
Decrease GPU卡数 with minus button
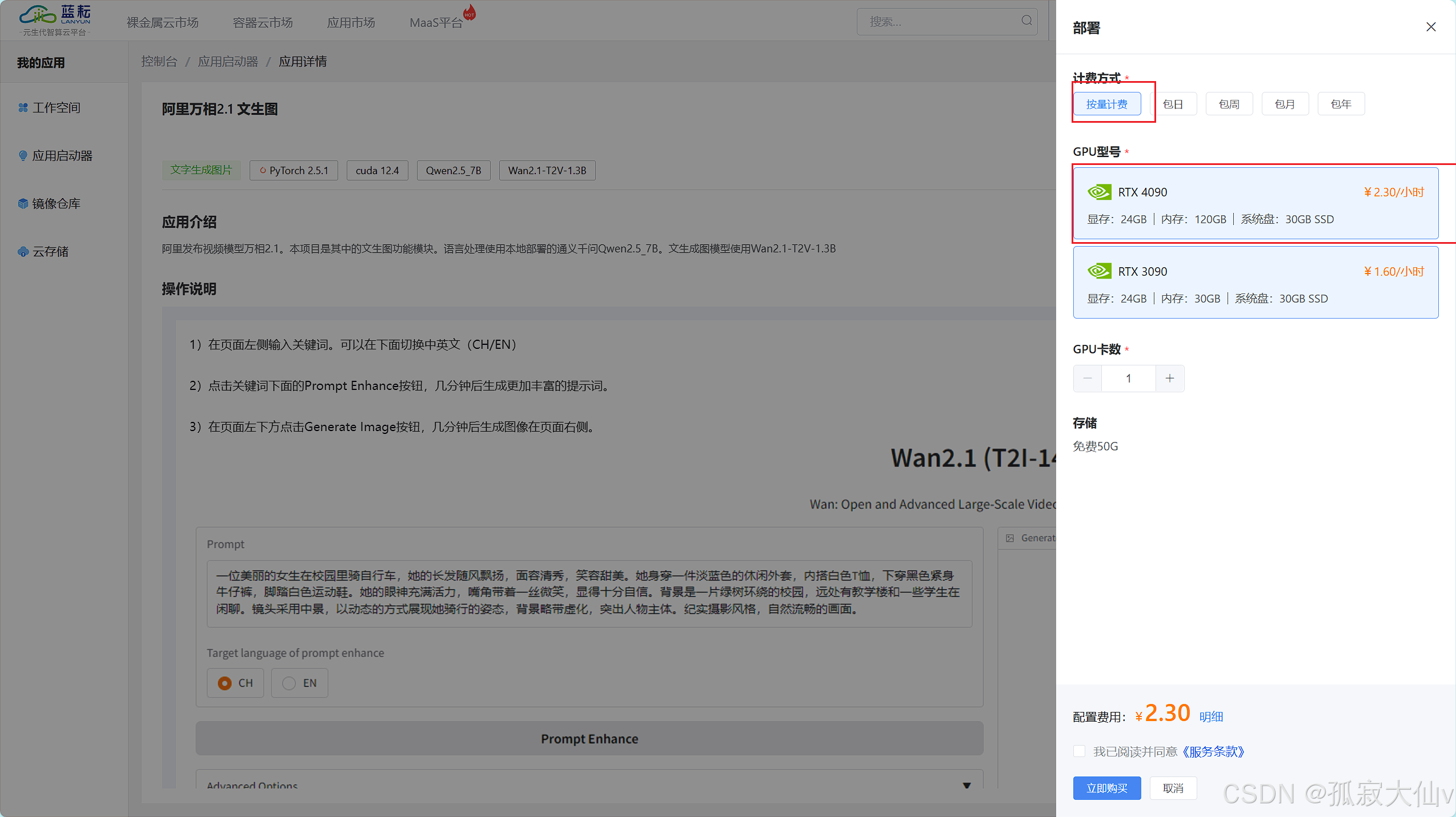1087,379
